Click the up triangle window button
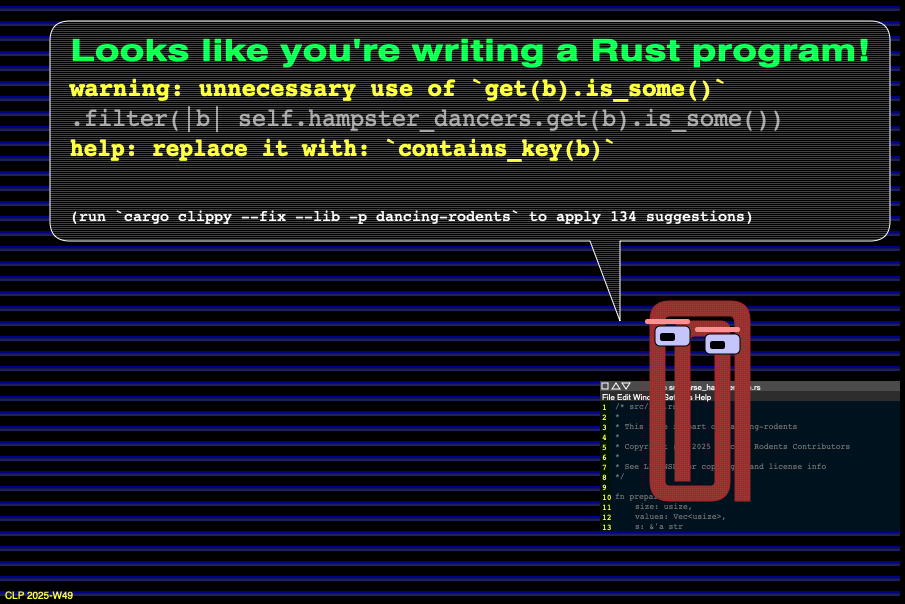Screen dimensions: 905x604 616,386
